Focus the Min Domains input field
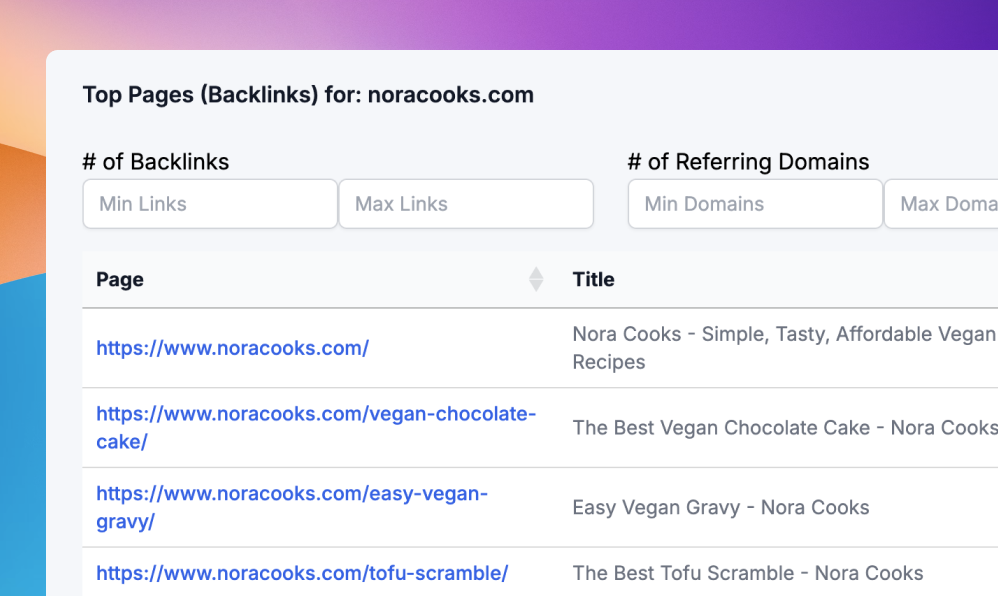 (755, 204)
